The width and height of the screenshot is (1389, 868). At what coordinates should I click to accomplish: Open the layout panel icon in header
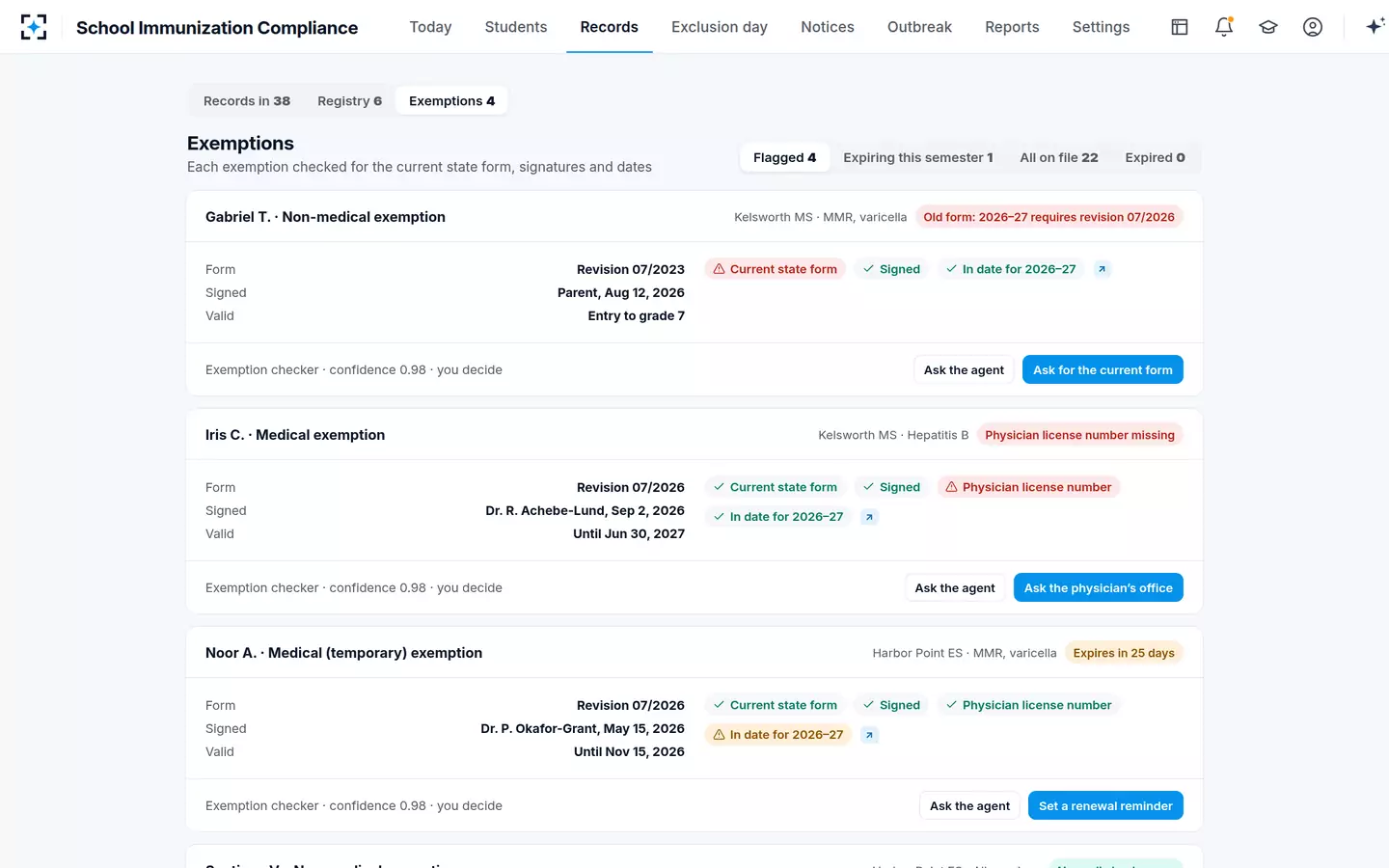coord(1180,27)
